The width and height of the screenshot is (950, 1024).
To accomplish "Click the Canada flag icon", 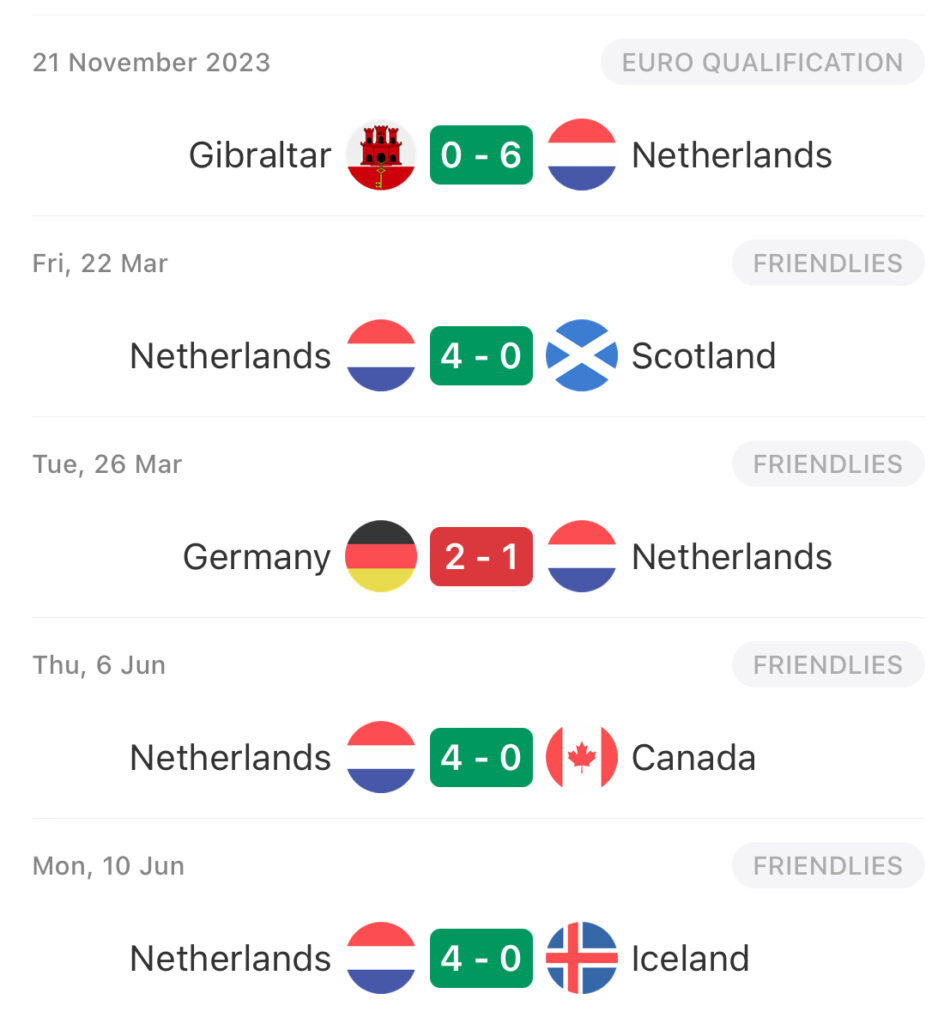I will click(581, 757).
